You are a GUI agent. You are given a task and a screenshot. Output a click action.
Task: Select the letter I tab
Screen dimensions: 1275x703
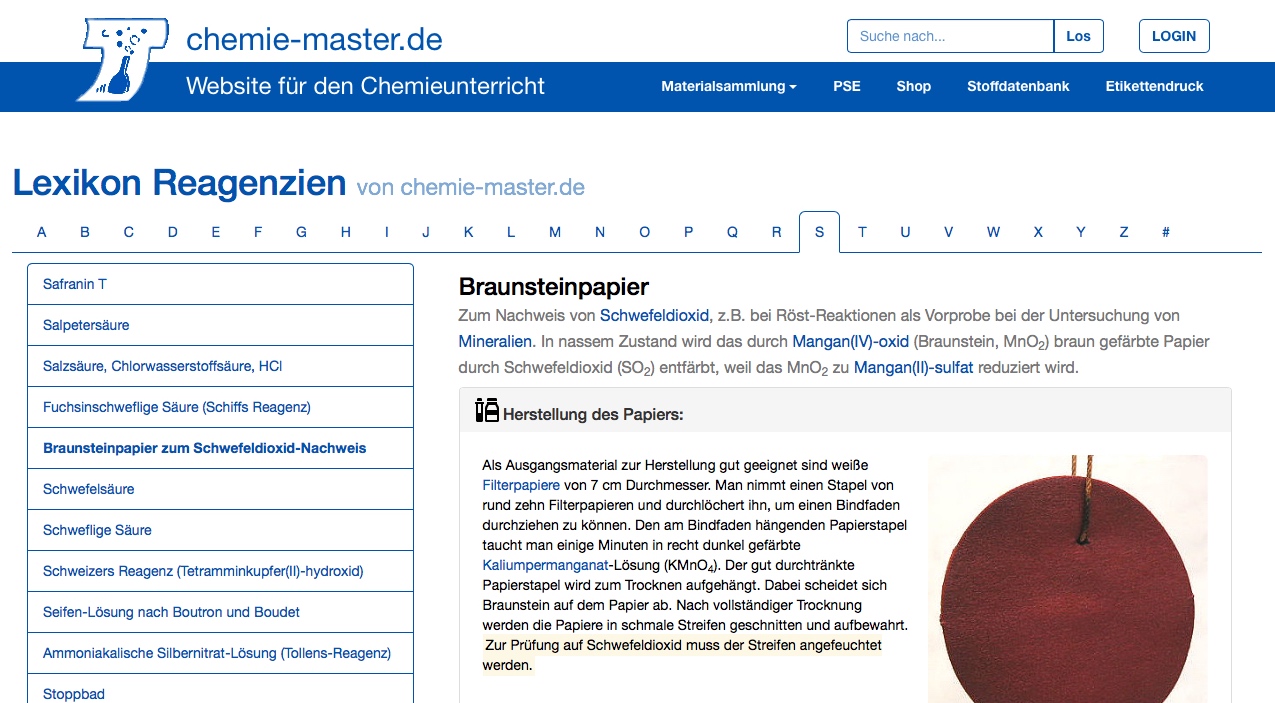pyautogui.click(x=387, y=232)
